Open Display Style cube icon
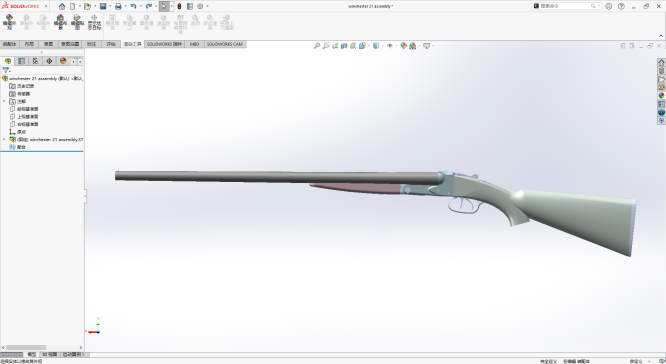This screenshot has width=666, height=364. pos(375,46)
